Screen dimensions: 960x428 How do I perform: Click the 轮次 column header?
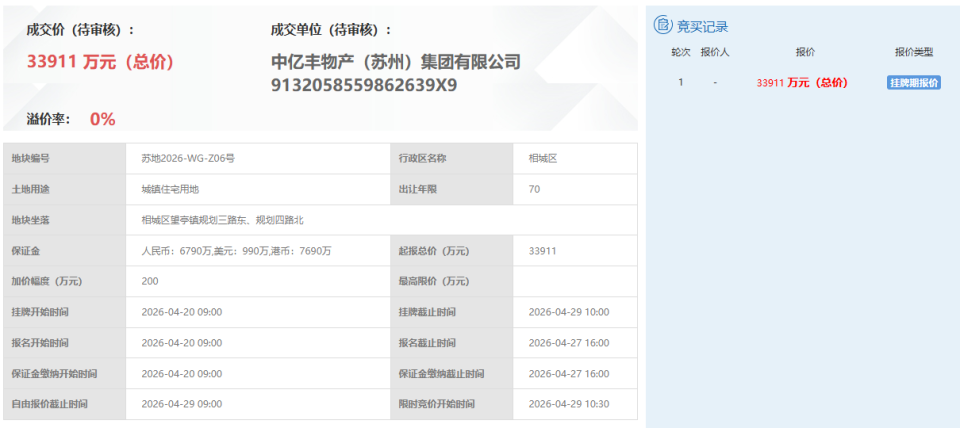tap(680, 53)
